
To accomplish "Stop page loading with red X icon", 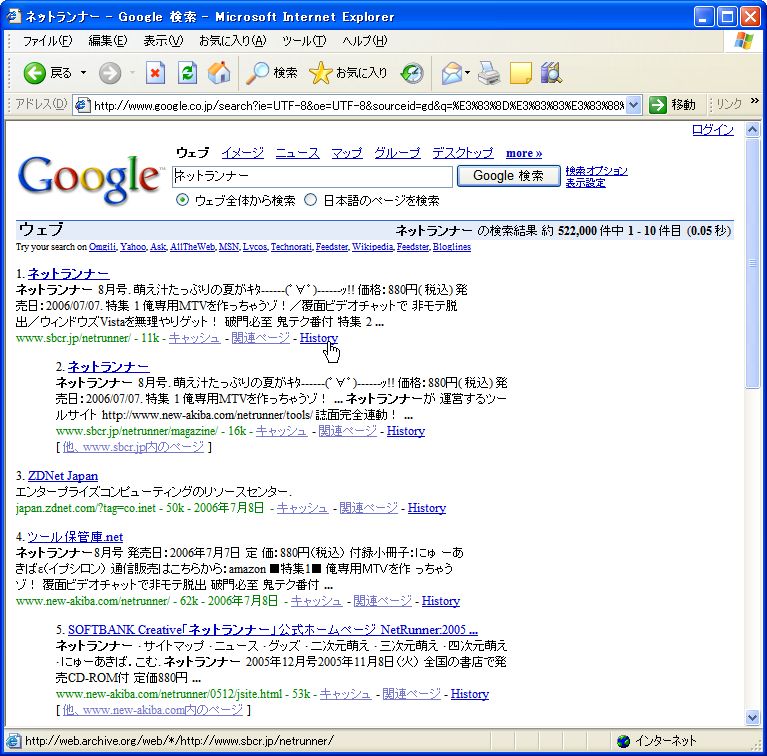I will pyautogui.click(x=155, y=73).
